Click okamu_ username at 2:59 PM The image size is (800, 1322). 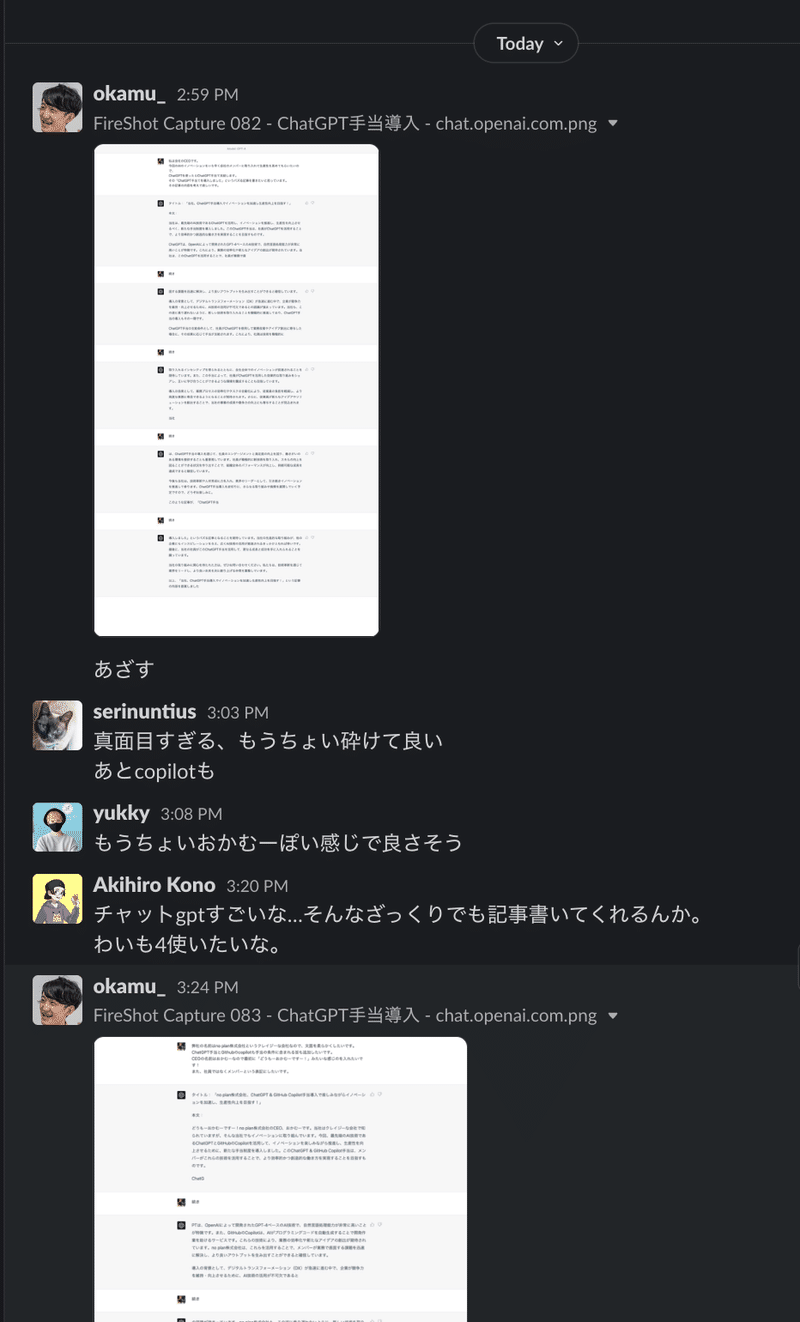[129, 94]
